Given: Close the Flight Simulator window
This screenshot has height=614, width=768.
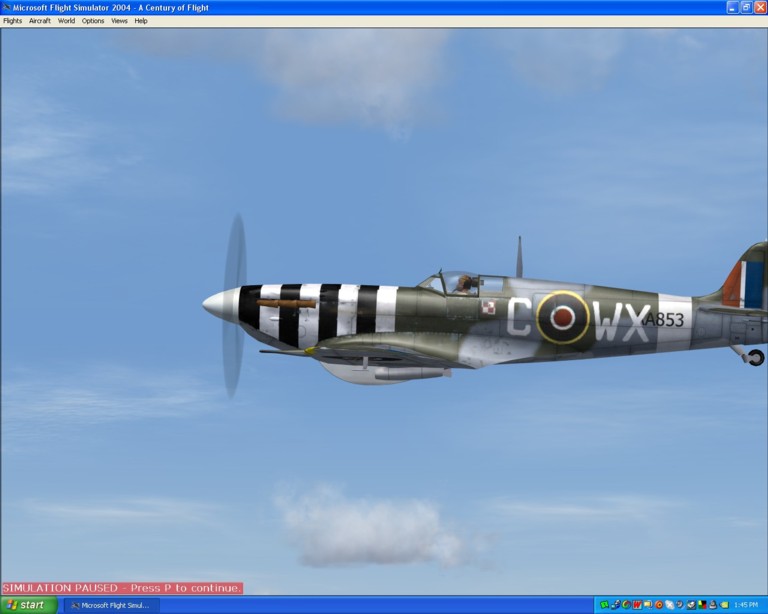Looking at the screenshot, I should [x=760, y=7].
